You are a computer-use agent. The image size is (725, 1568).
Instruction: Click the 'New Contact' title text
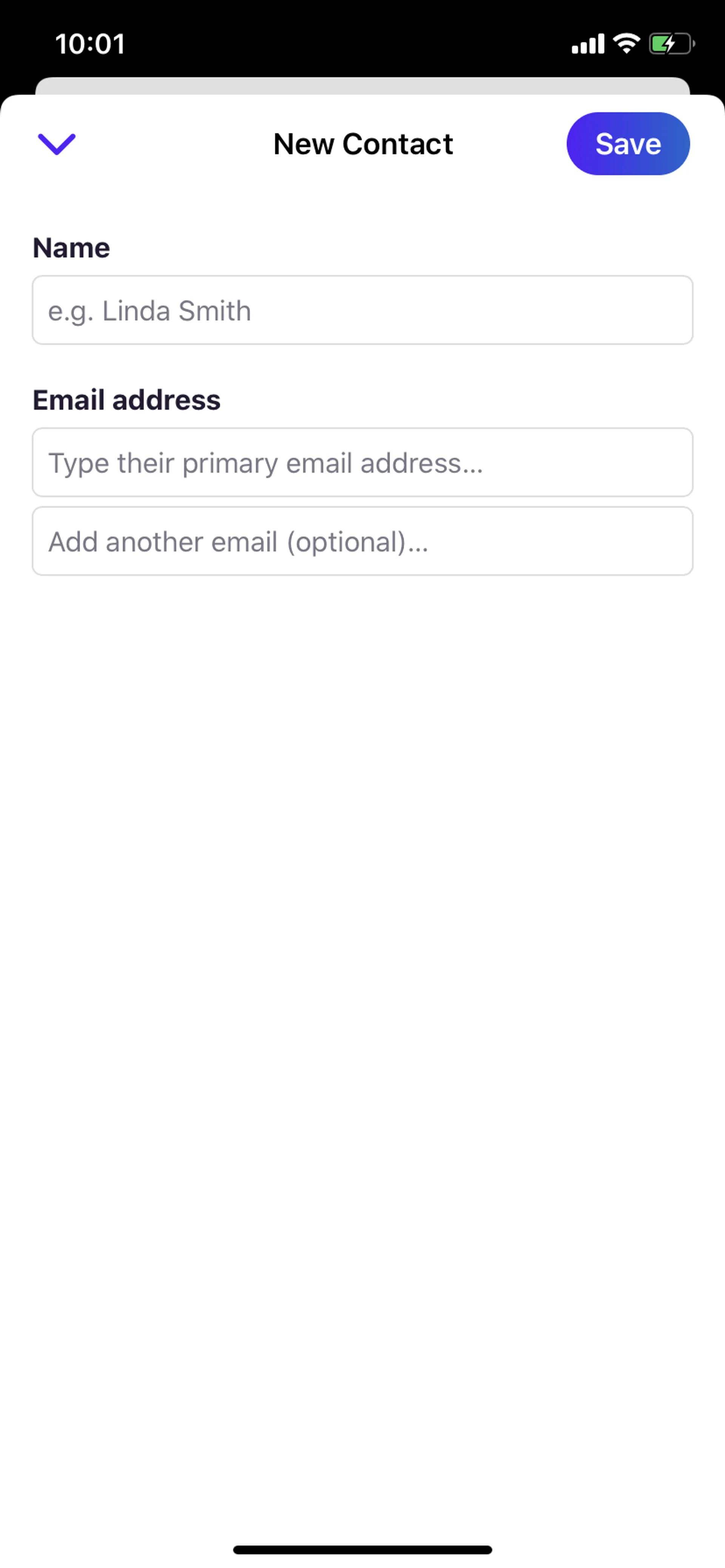click(363, 144)
